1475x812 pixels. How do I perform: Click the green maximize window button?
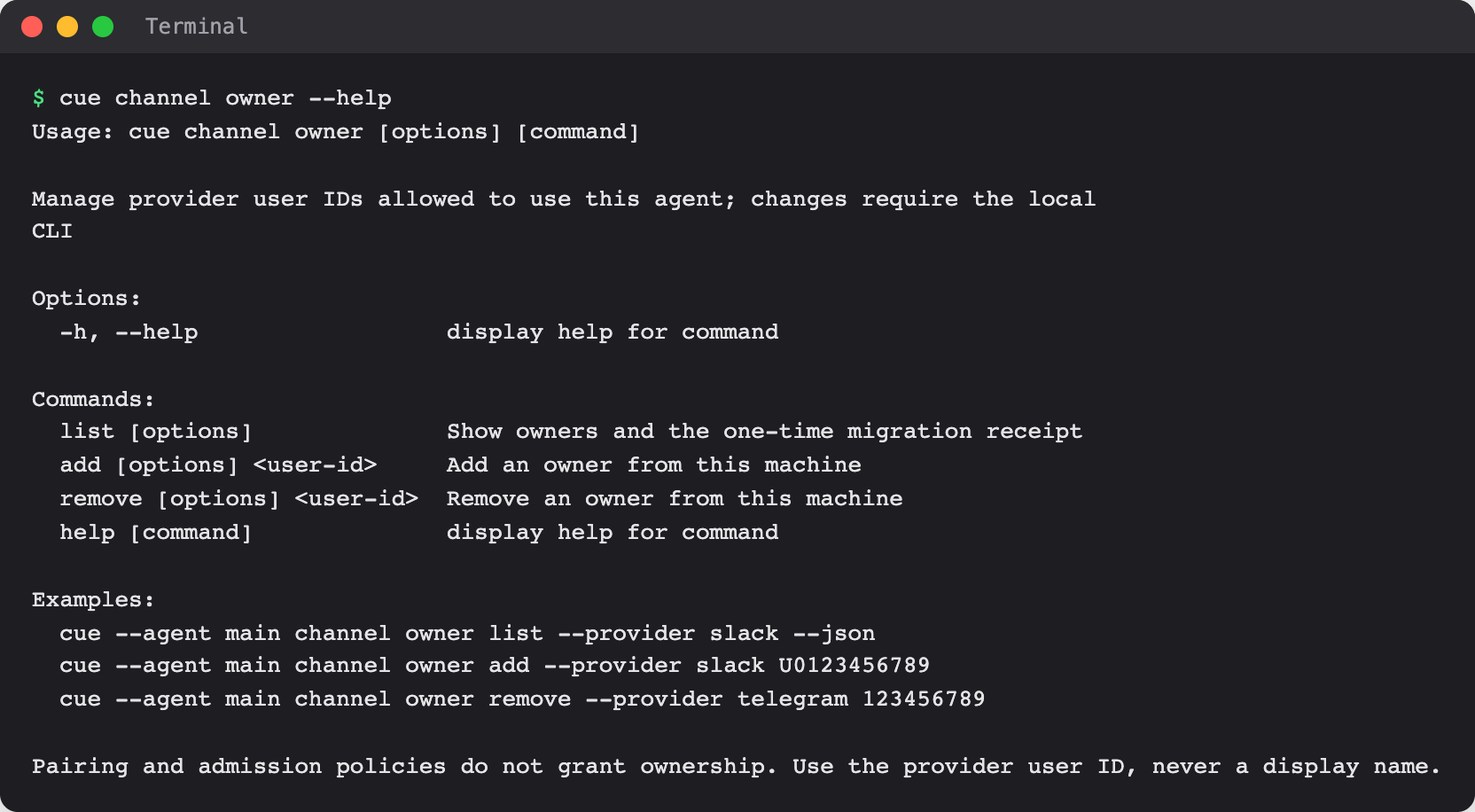[103, 27]
